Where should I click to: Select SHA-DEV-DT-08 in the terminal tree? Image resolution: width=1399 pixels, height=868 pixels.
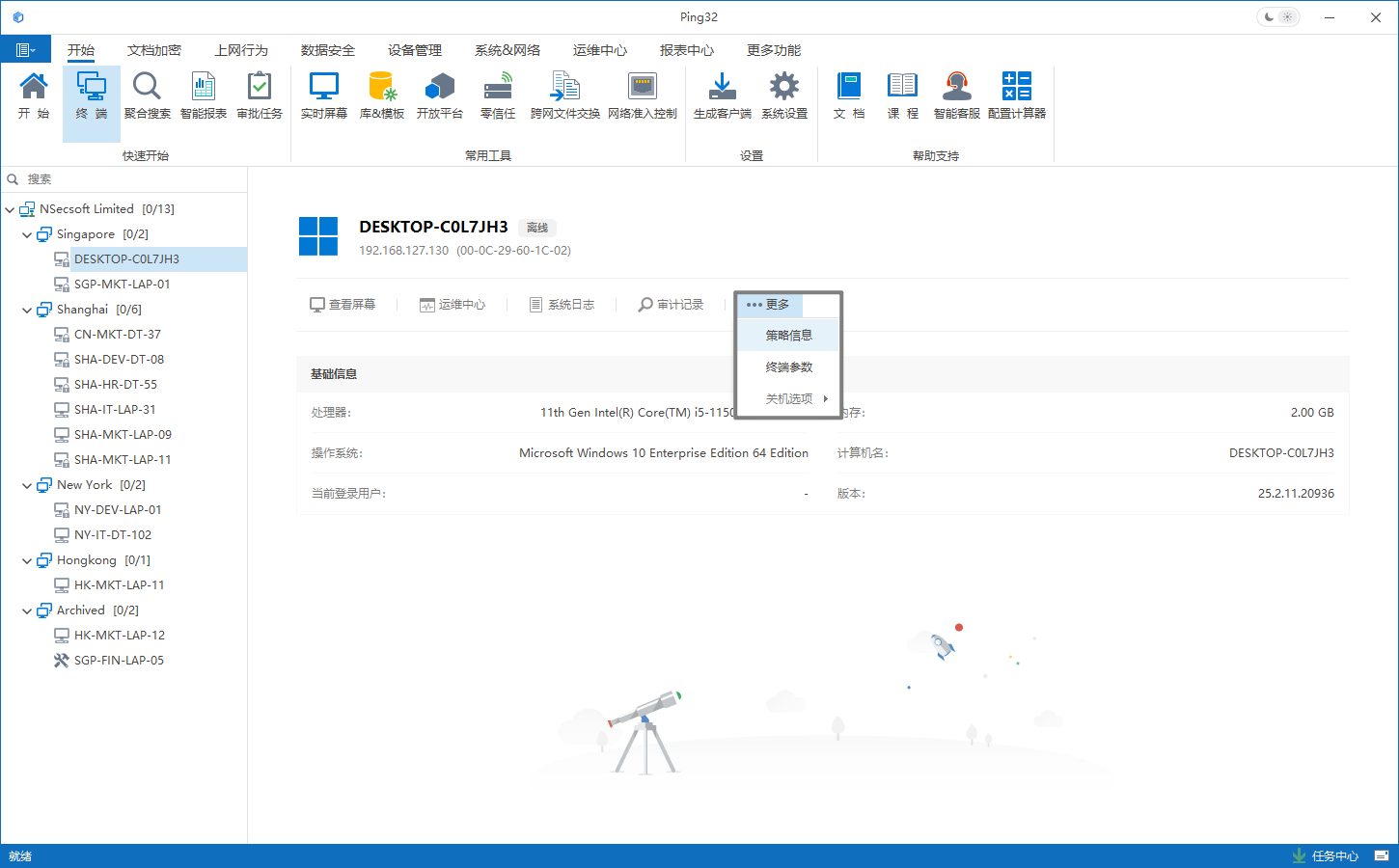[x=119, y=360]
